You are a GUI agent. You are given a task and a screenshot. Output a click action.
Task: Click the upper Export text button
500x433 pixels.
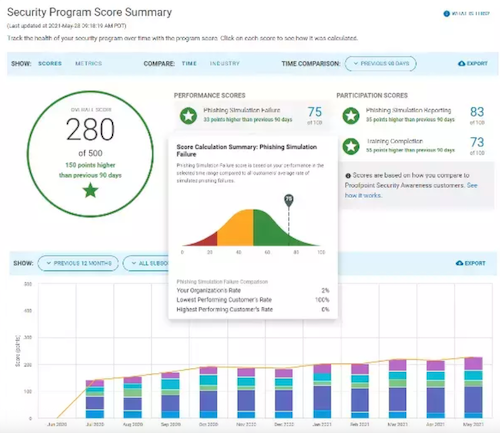pyautogui.click(x=477, y=63)
